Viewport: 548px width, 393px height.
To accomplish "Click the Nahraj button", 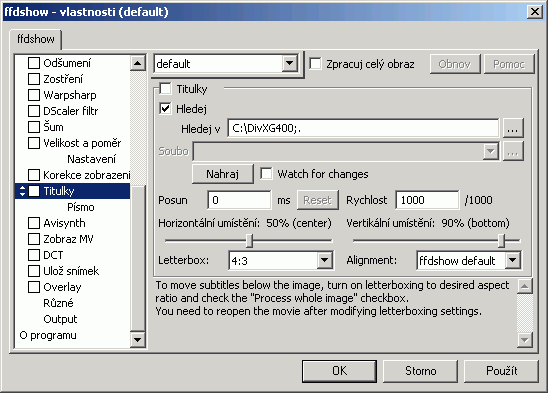I will pos(223,174).
